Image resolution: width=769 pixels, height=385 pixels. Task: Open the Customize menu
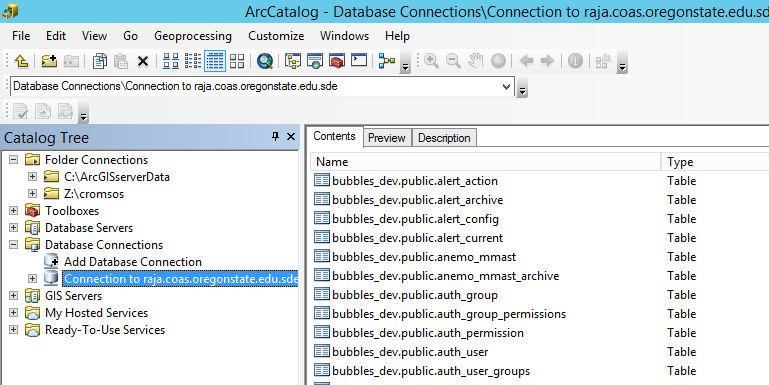coord(276,36)
